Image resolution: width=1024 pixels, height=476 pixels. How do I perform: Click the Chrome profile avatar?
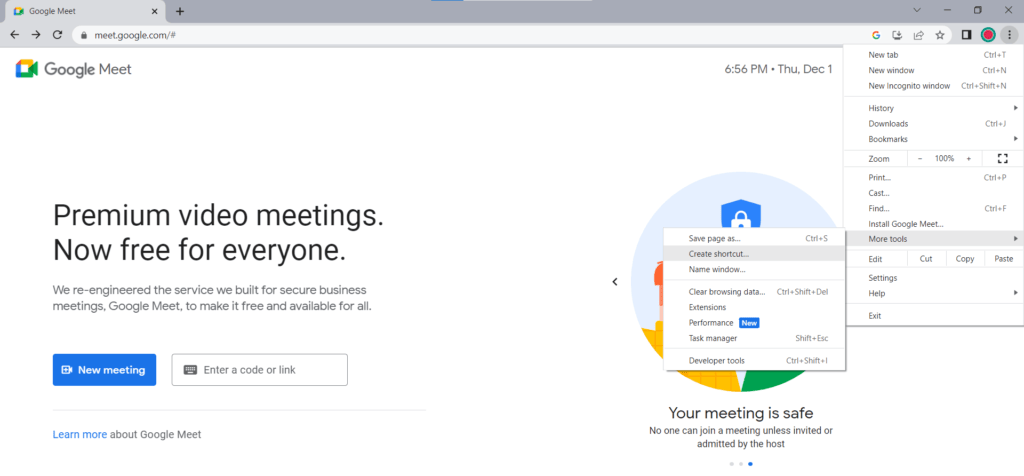tap(988, 34)
